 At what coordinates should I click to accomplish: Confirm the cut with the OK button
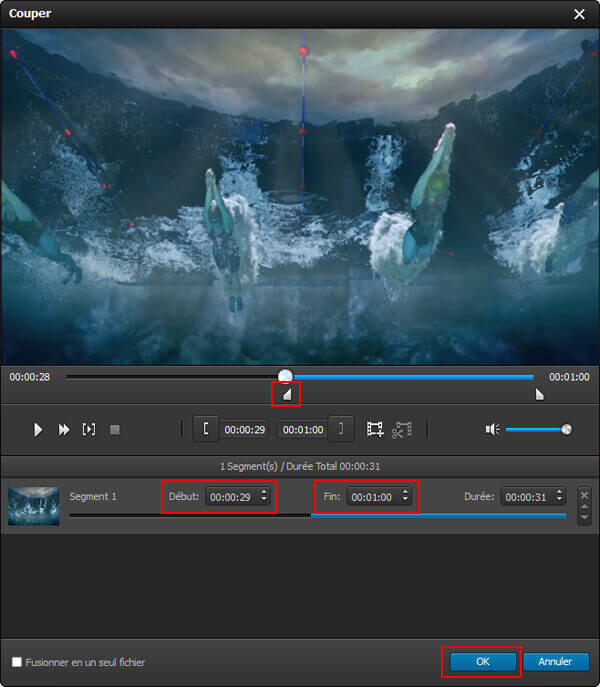483,662
